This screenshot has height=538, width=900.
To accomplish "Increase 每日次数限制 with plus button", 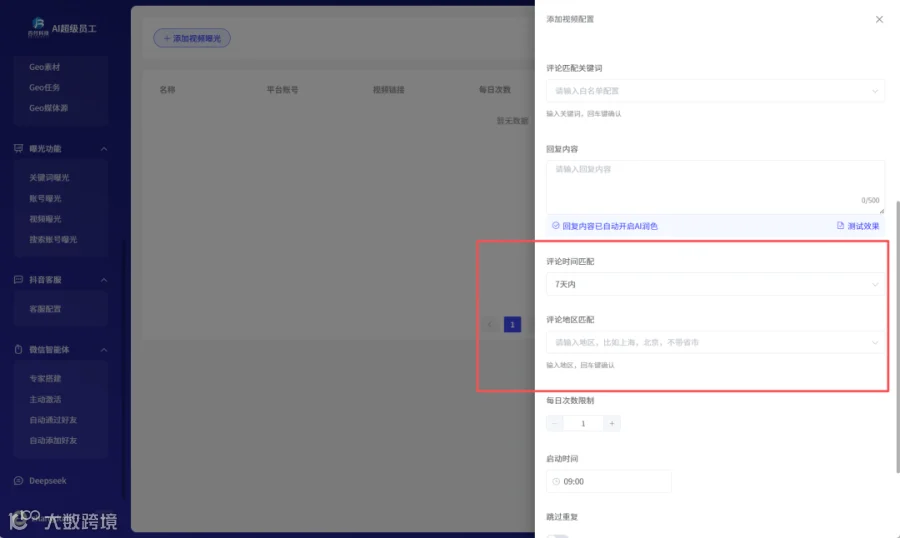I will pyautogui.click(x=612, y=423).
